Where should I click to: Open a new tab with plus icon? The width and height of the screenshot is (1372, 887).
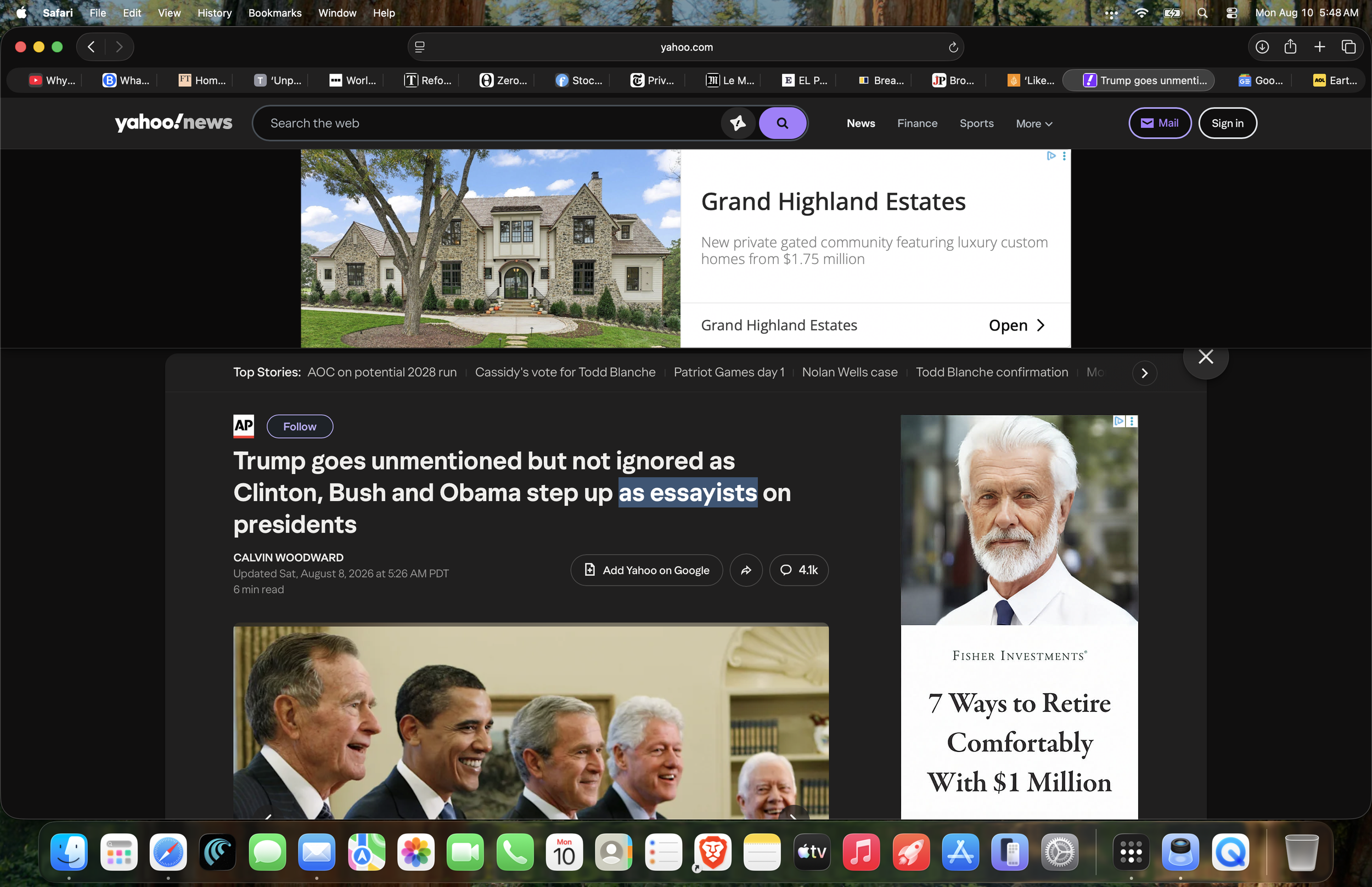tap(1320, 47)
